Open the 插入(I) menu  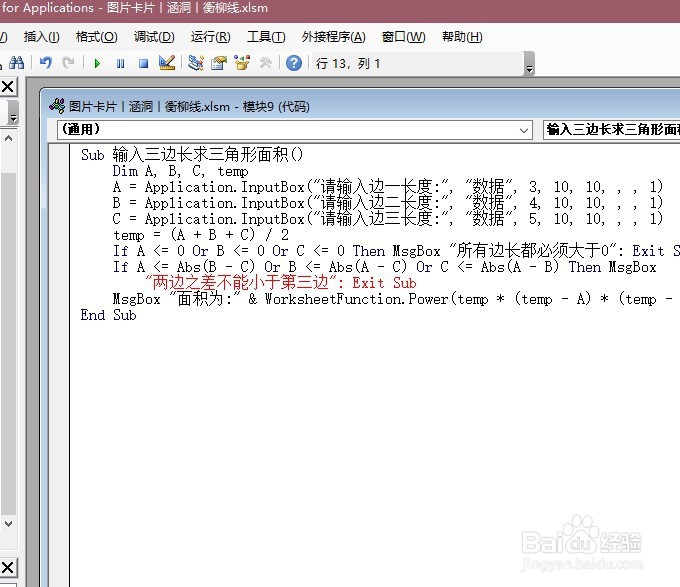click(x=42, y=37)
